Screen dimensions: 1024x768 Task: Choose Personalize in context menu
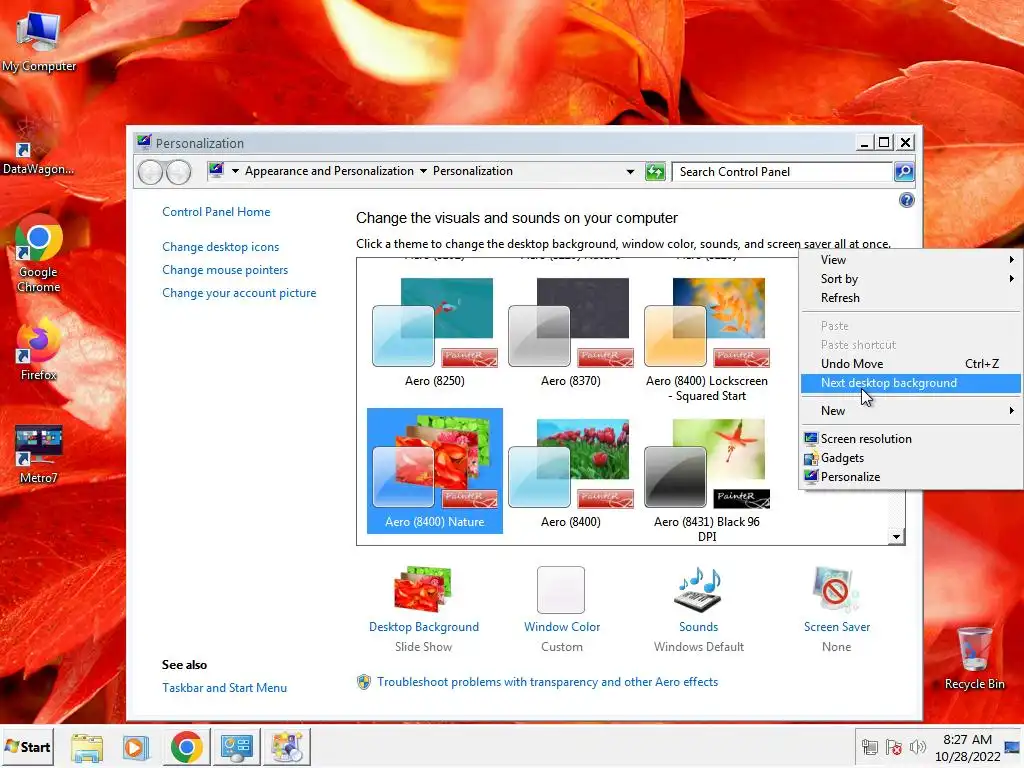click(x=910, y=477)
